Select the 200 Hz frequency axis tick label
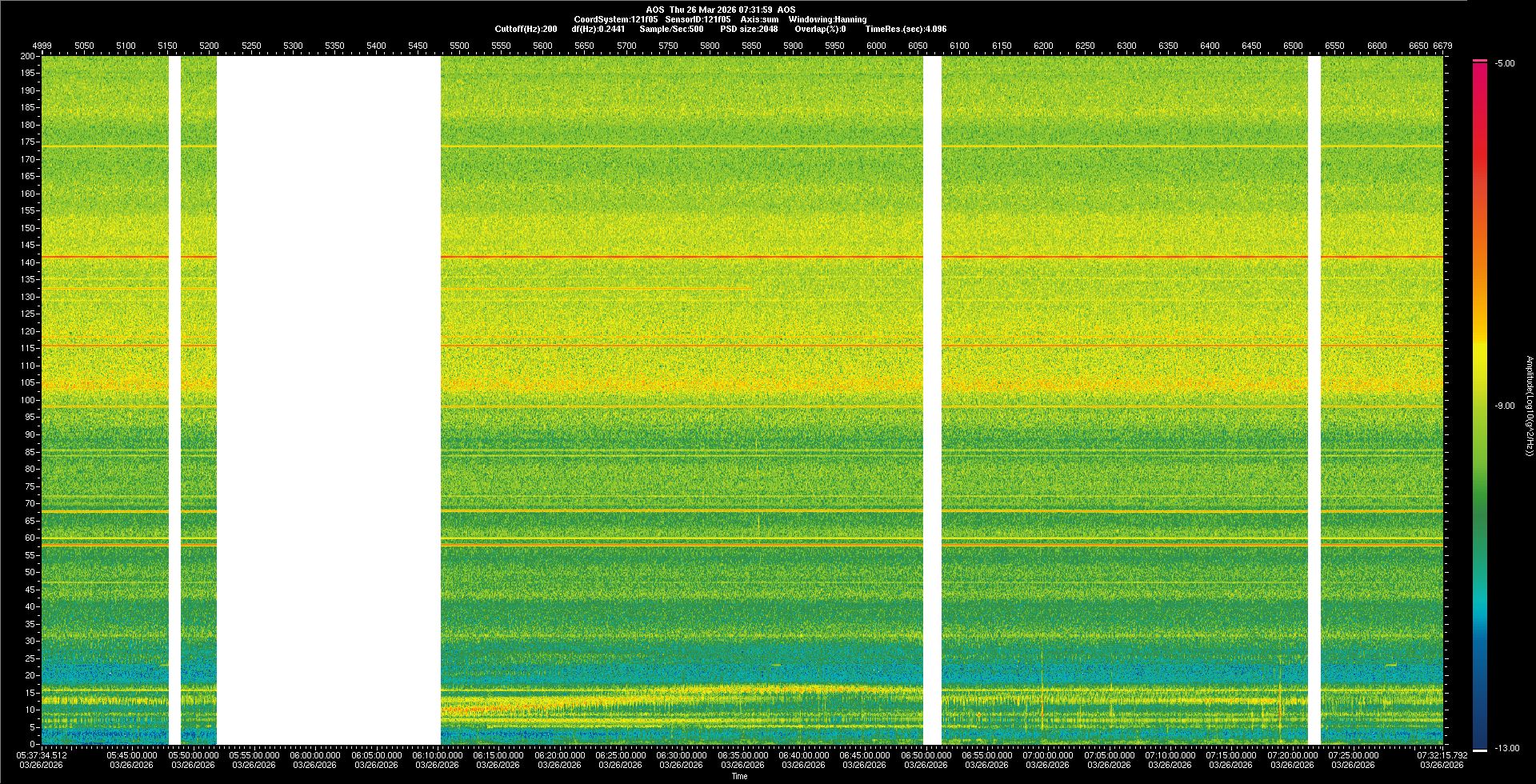The width and height of the screenshot is (1536, 784). pyautogui.click(x=28, y=56)
